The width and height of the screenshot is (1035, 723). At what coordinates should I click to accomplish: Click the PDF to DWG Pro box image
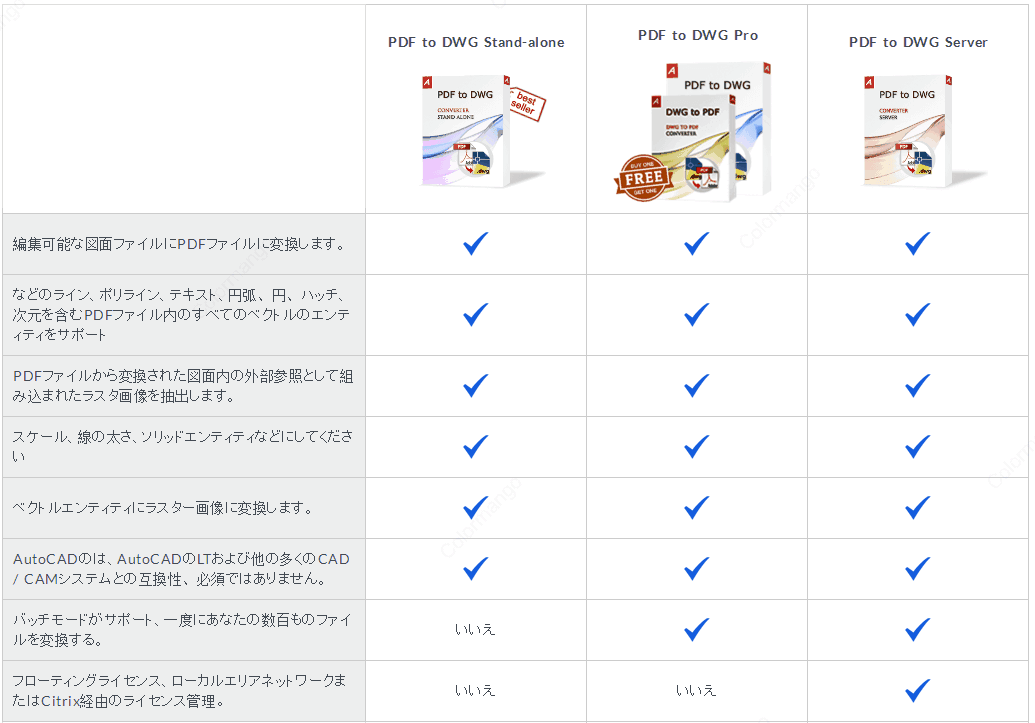click(x=694, y=131)
